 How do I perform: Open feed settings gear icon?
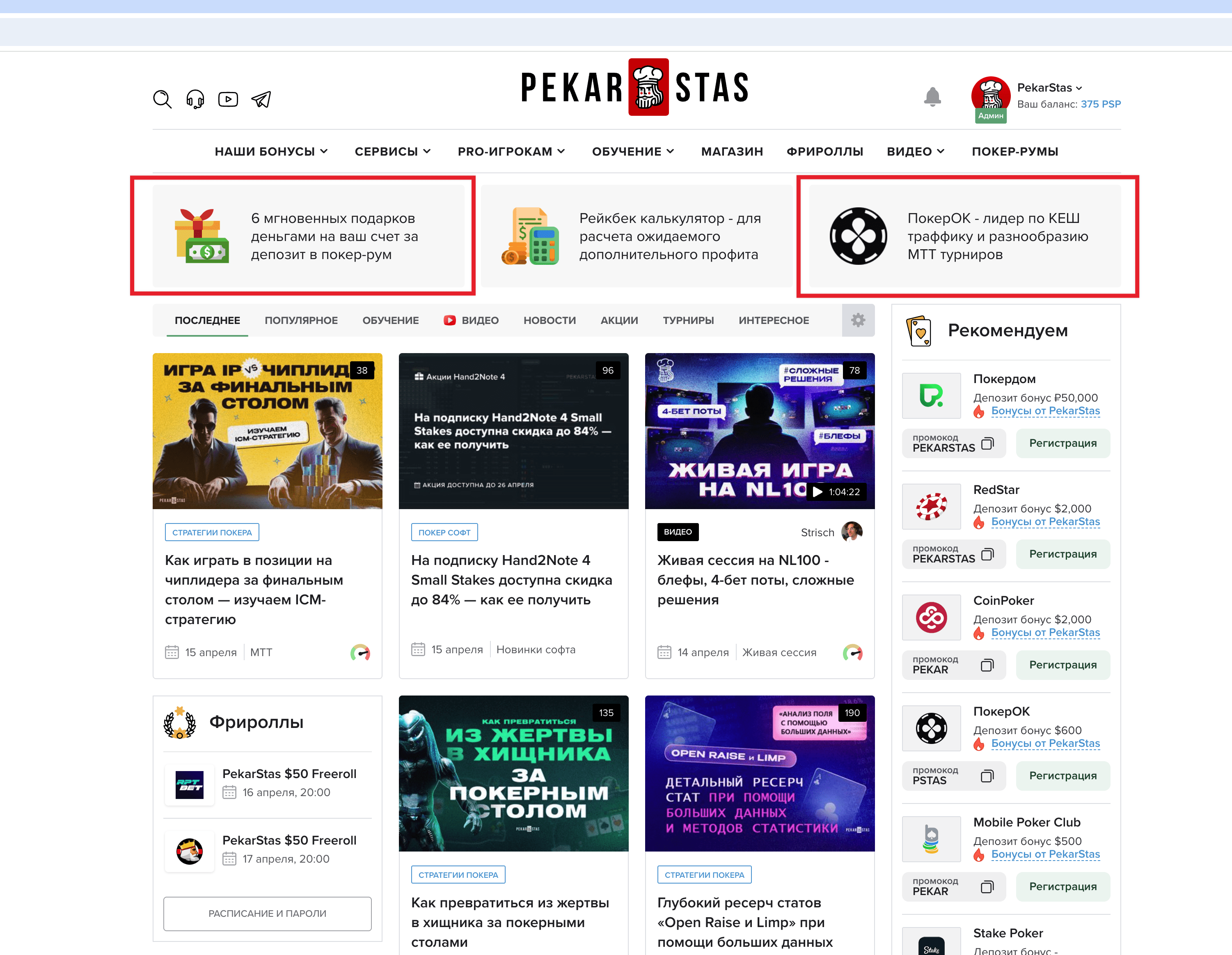[x=857, y=320]
